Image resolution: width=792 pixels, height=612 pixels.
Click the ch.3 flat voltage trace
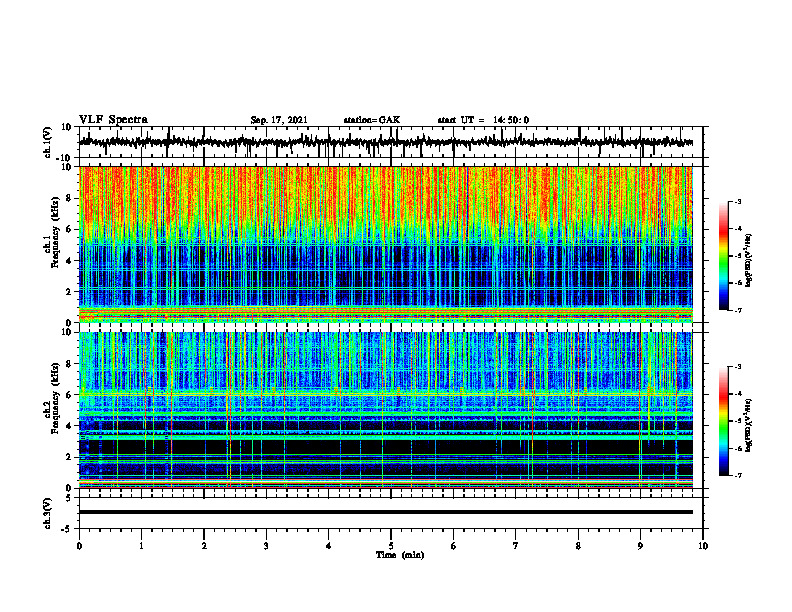[x=386, y=512]
